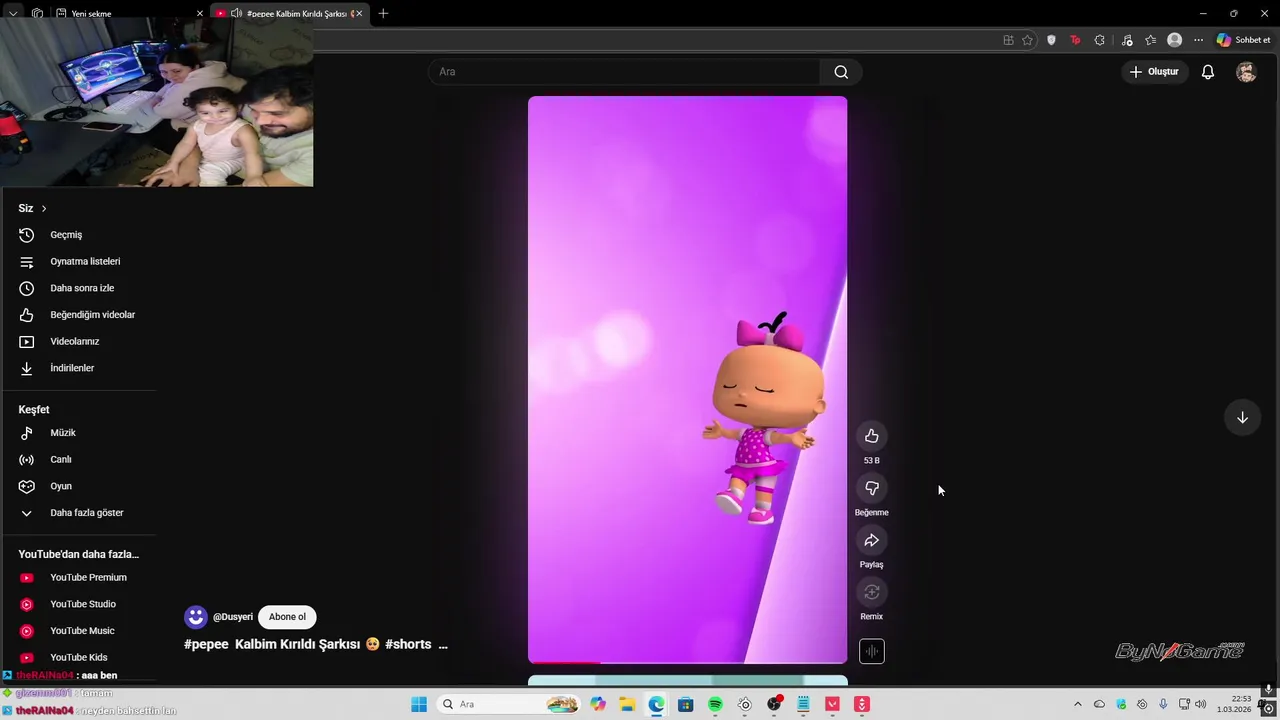Viewport: 1280px width, 720px height.
Task: Seek on the Short's red progress bar
Action: (x=687, y=661)
